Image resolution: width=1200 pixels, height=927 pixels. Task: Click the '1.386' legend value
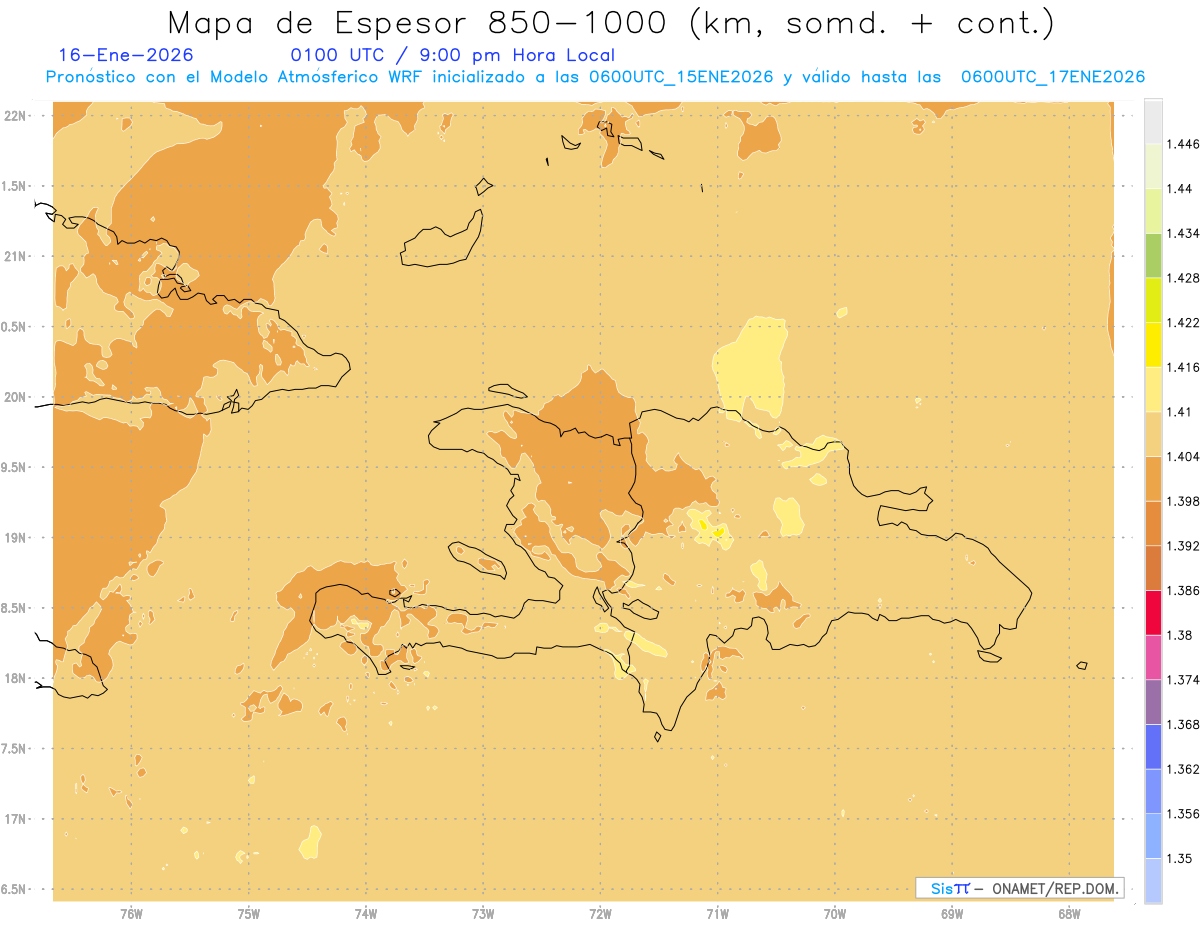click(1183, 591)
